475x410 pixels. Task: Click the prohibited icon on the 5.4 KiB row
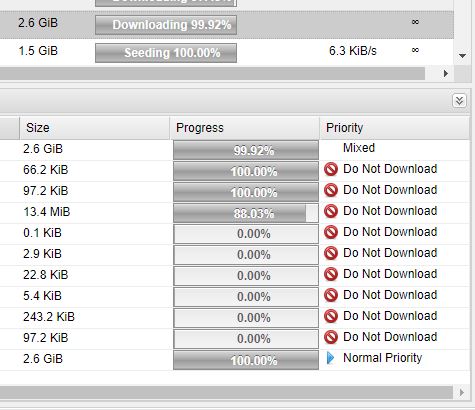[x=331, y=295]
